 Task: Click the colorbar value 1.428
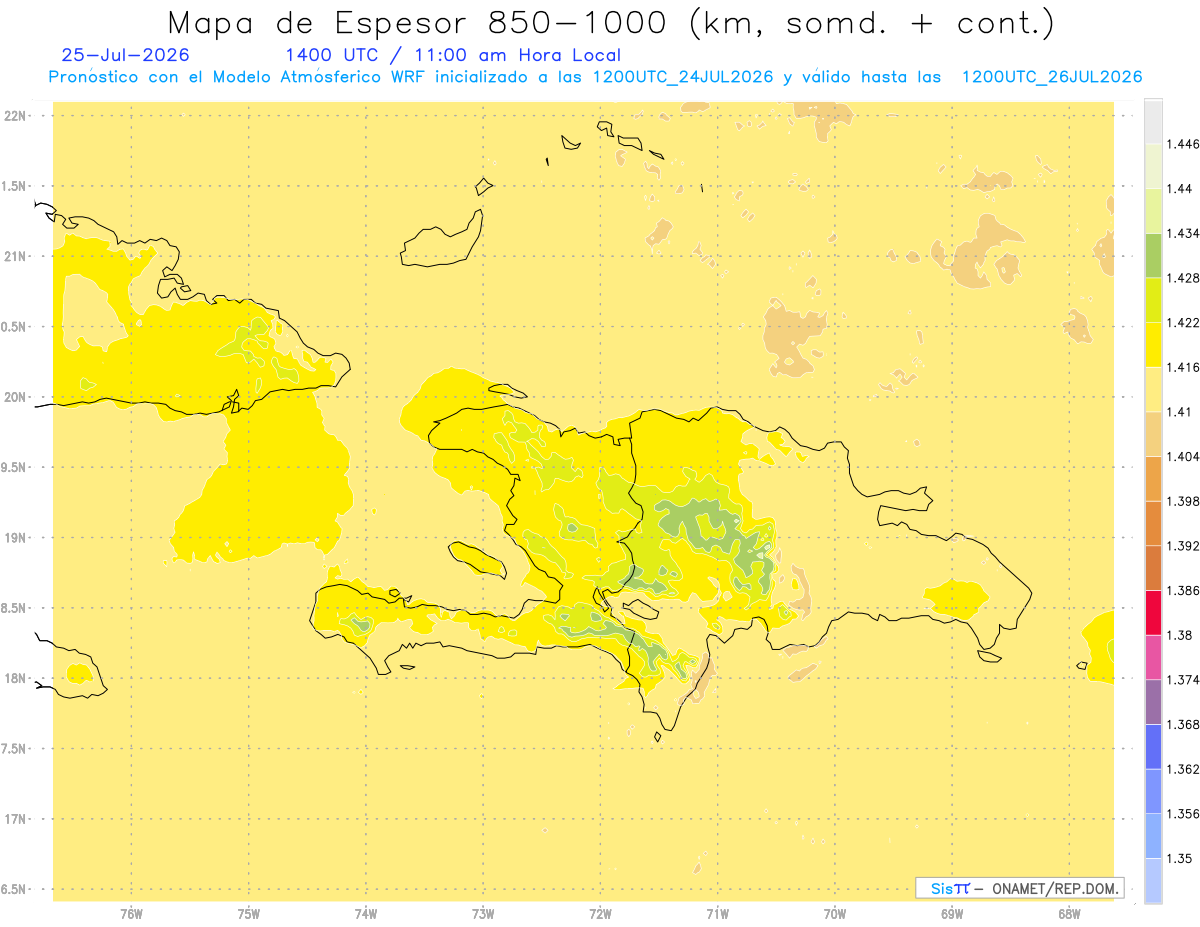tap(1182, 278)
